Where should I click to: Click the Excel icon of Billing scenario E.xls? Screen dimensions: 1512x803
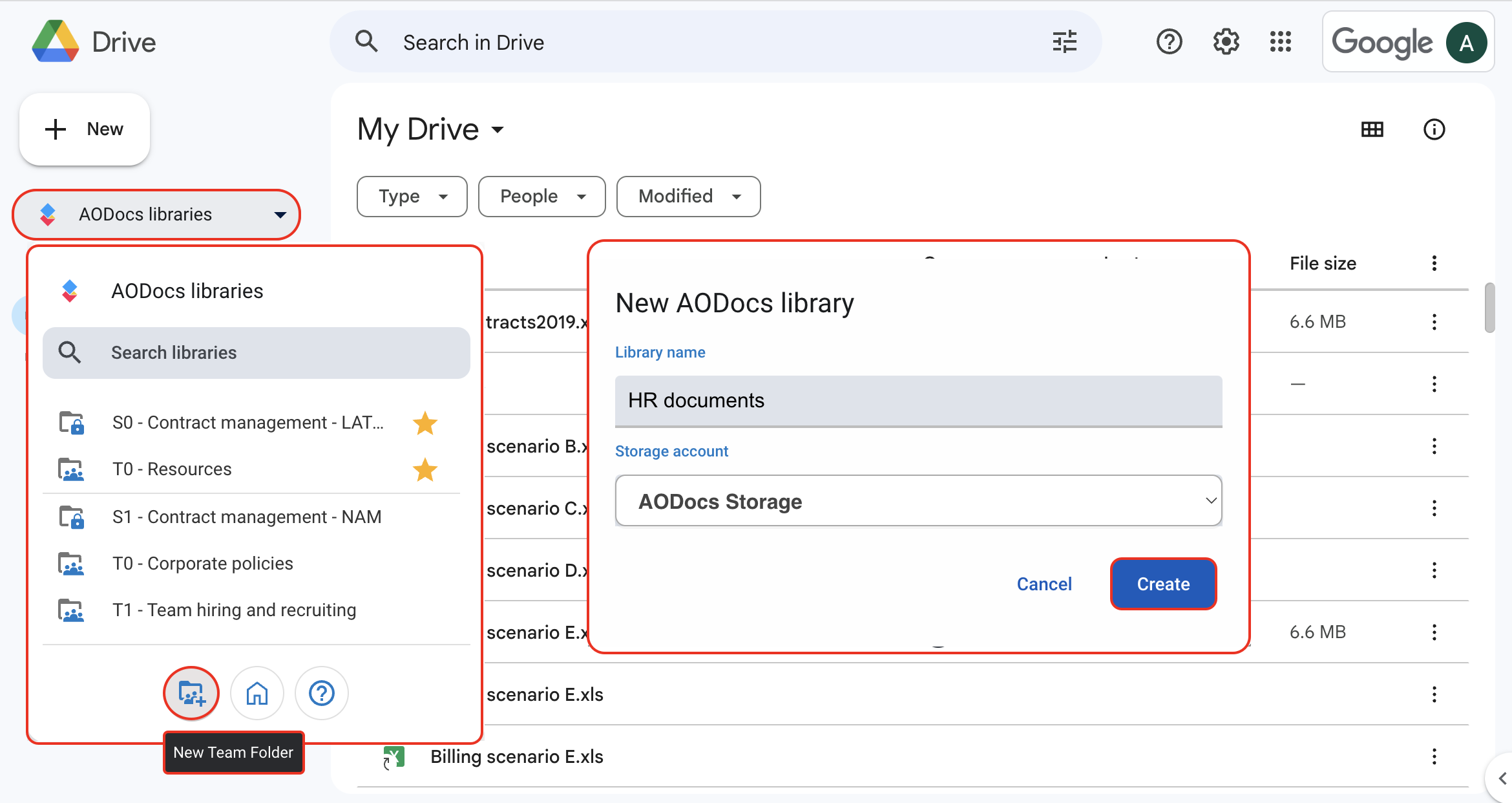point(394,756)
